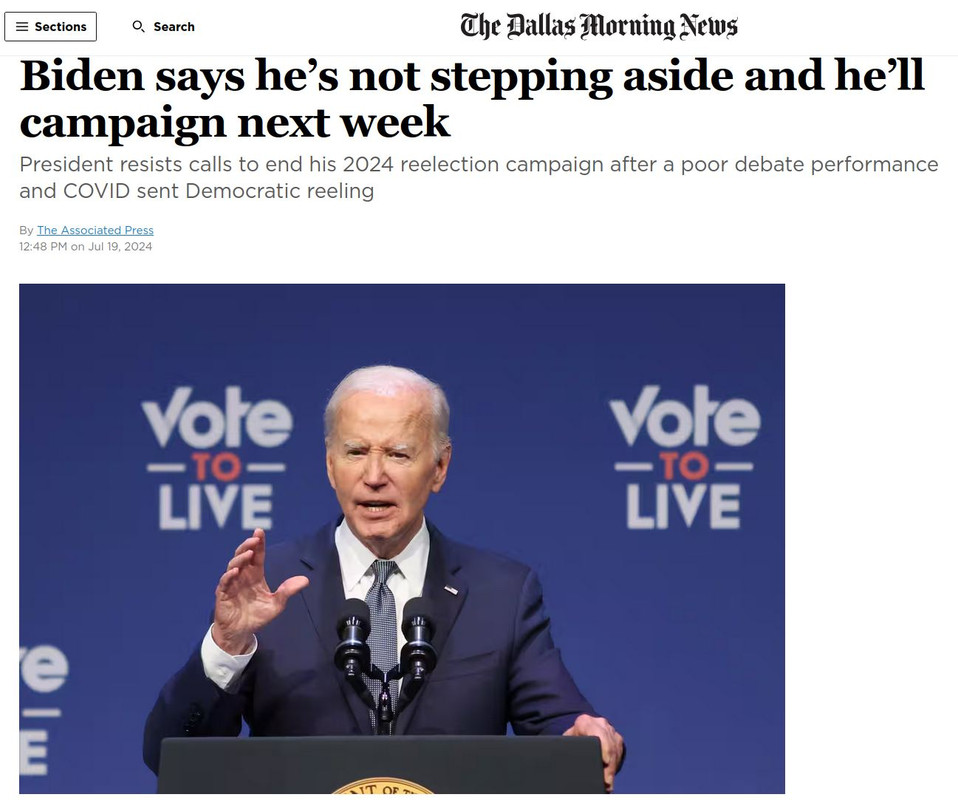This screenshot has width=958, height=800.
Task: Click the twin microphones in the photo
Action: 385,639
